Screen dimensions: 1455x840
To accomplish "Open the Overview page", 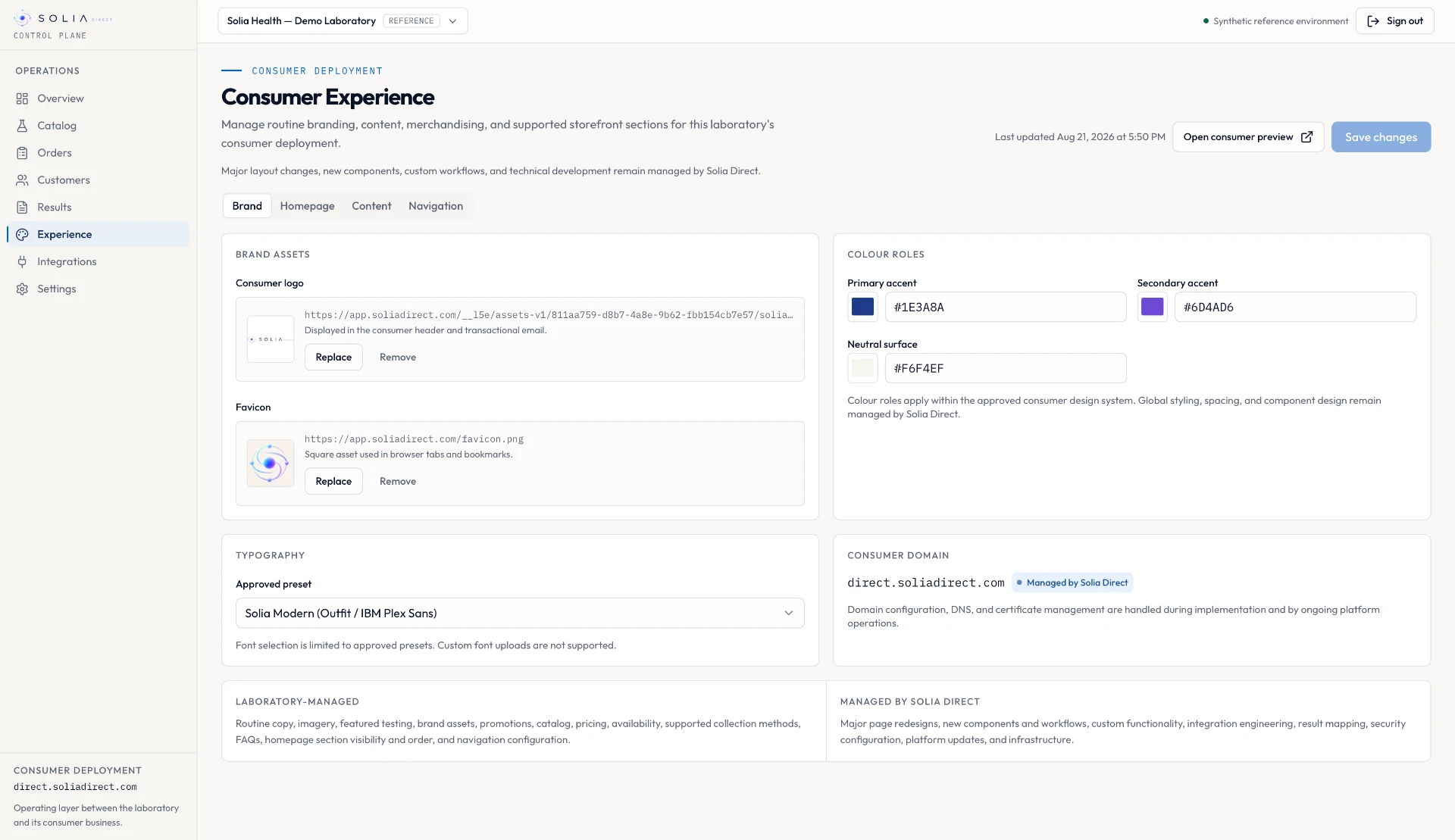I will (x=98, y=98).
